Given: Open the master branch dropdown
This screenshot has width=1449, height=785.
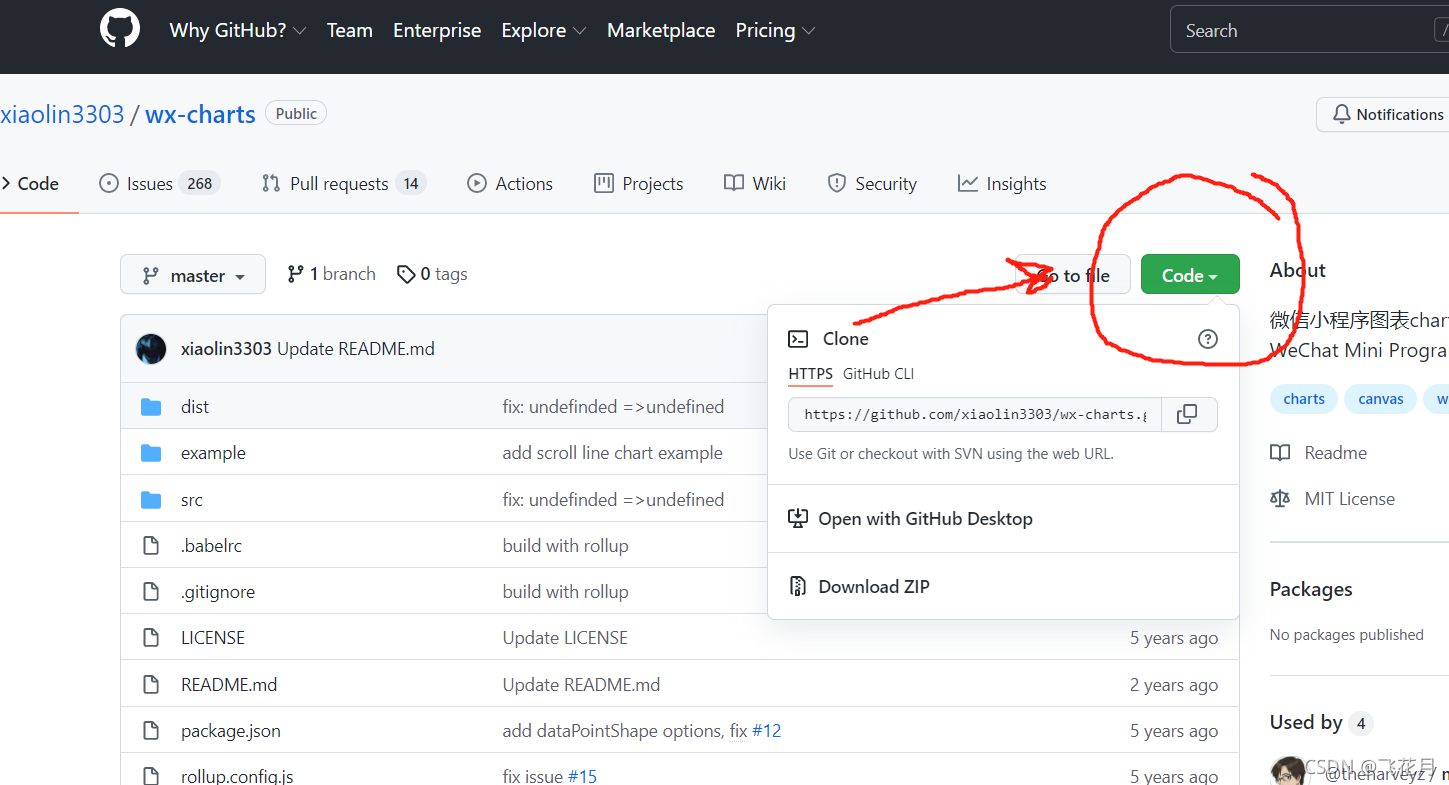Looking at the screenshot, I should [193, 275].
